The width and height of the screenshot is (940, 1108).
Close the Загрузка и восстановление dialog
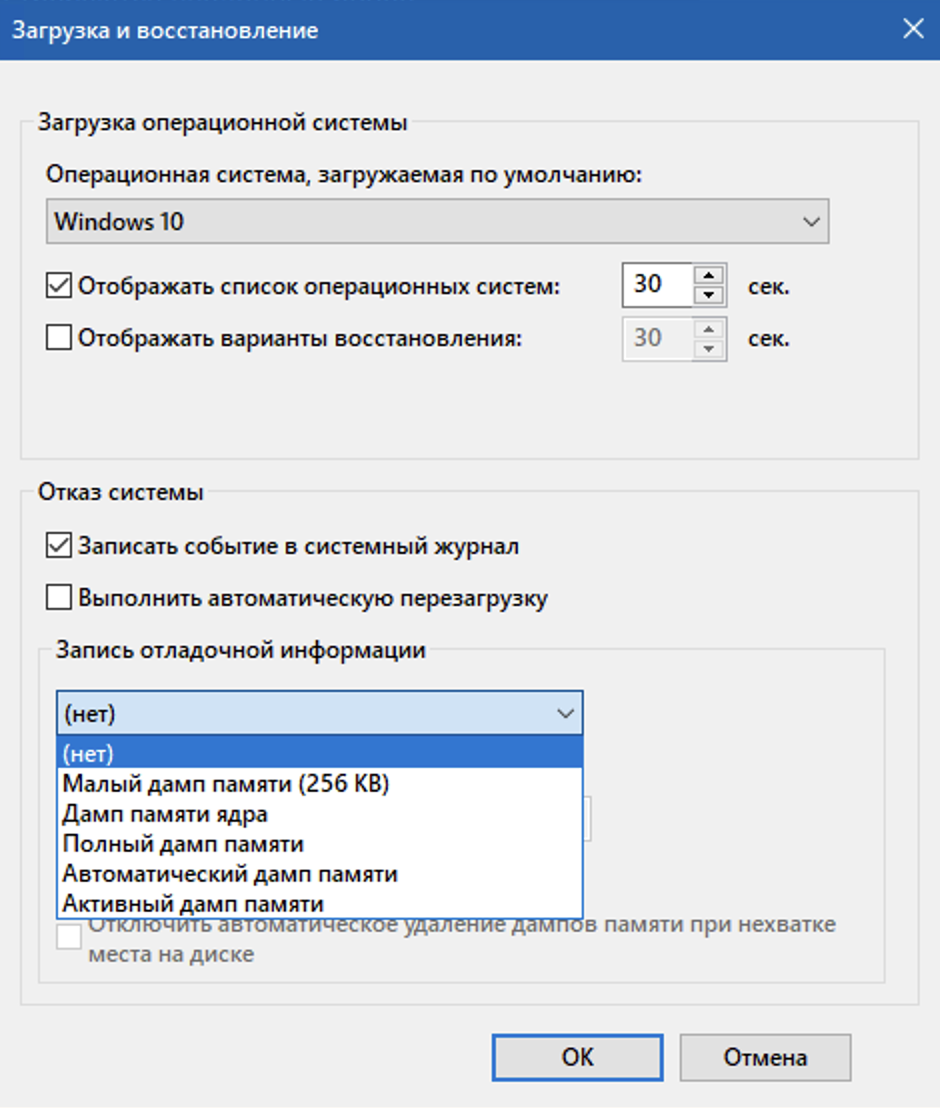pyautogui.click(x=913, y=30)
